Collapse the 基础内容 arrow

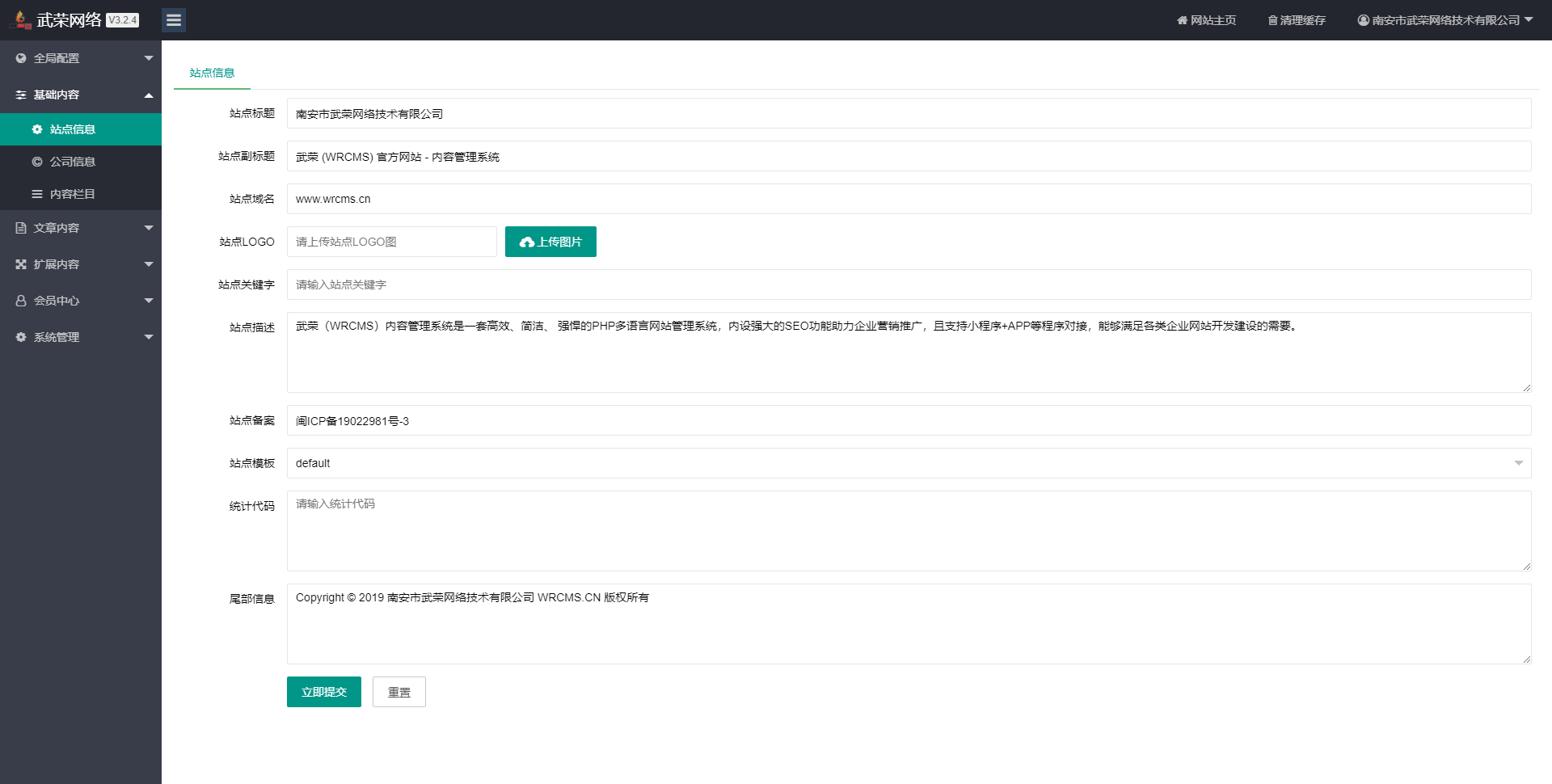click(x=149, y=95)
